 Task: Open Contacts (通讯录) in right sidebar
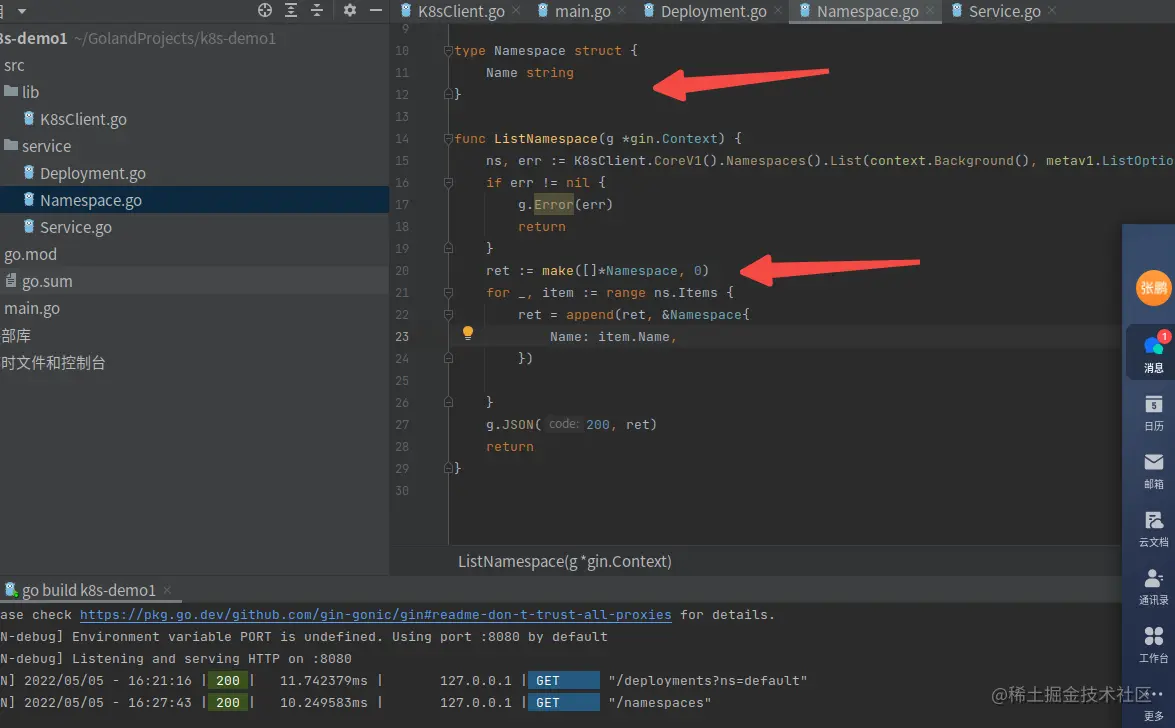click(1153, 586)
